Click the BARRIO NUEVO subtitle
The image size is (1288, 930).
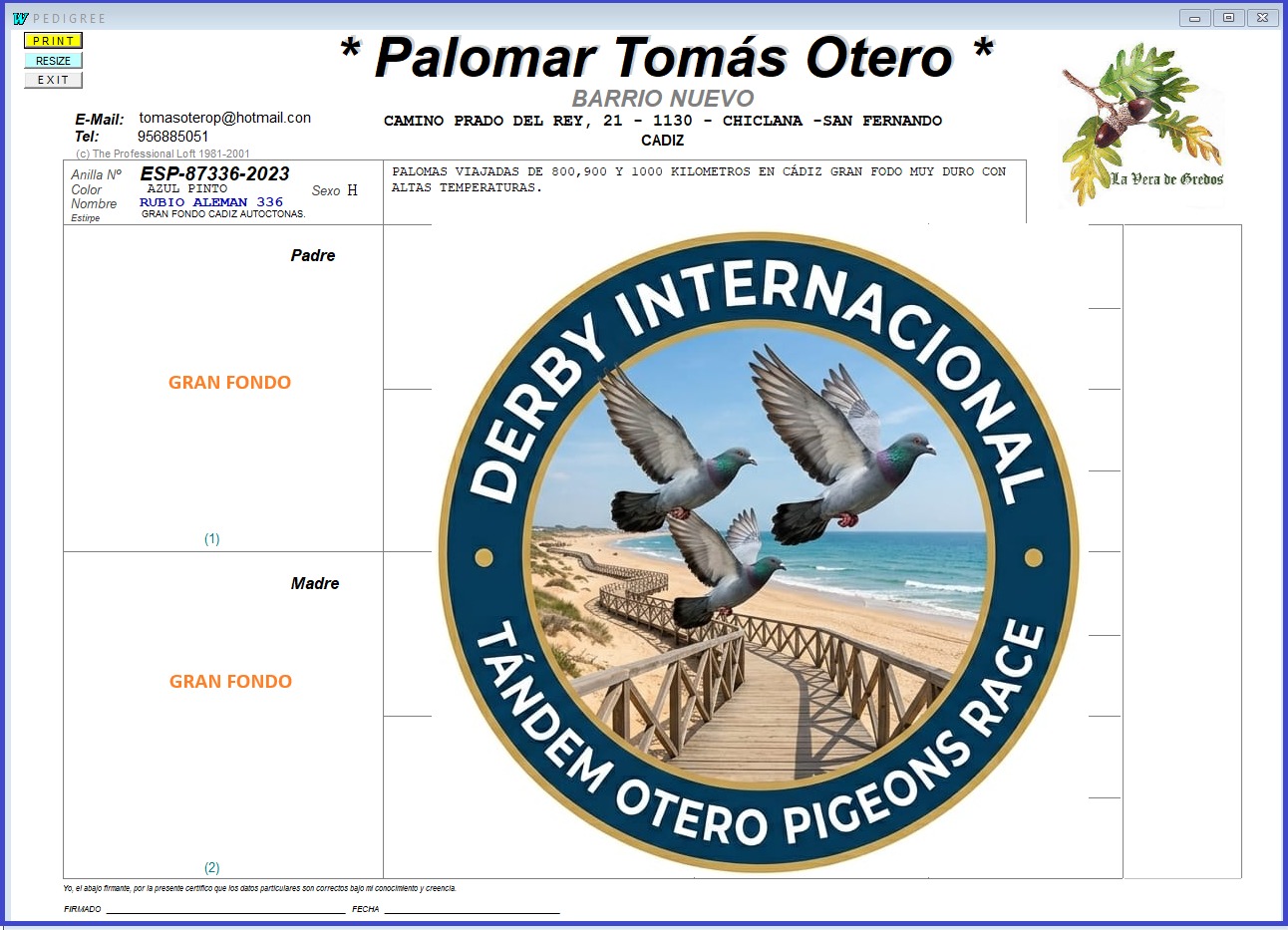pos(663,99)
